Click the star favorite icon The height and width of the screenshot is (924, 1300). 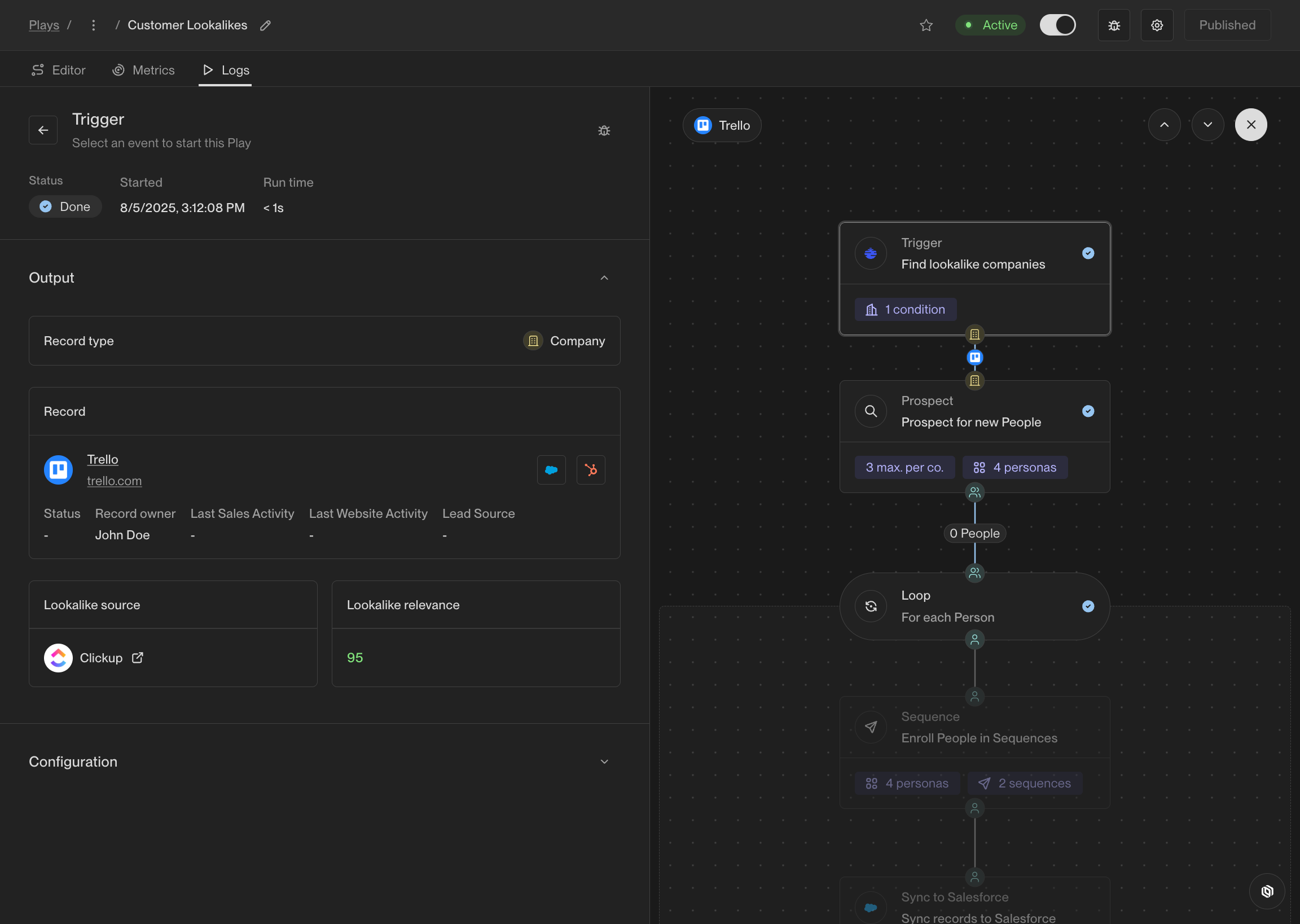[926, 25]
